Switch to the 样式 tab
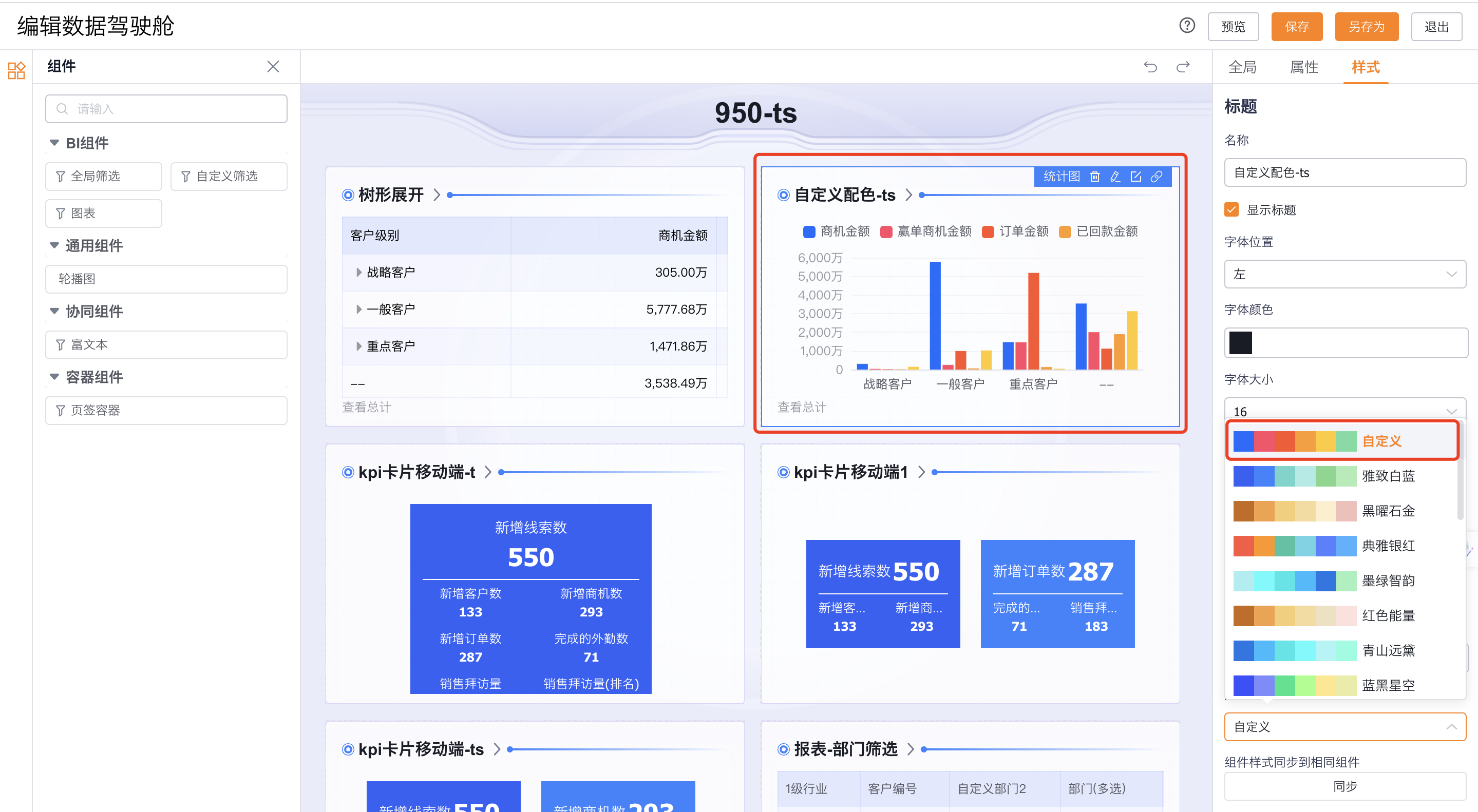 tap(1366, 67)
